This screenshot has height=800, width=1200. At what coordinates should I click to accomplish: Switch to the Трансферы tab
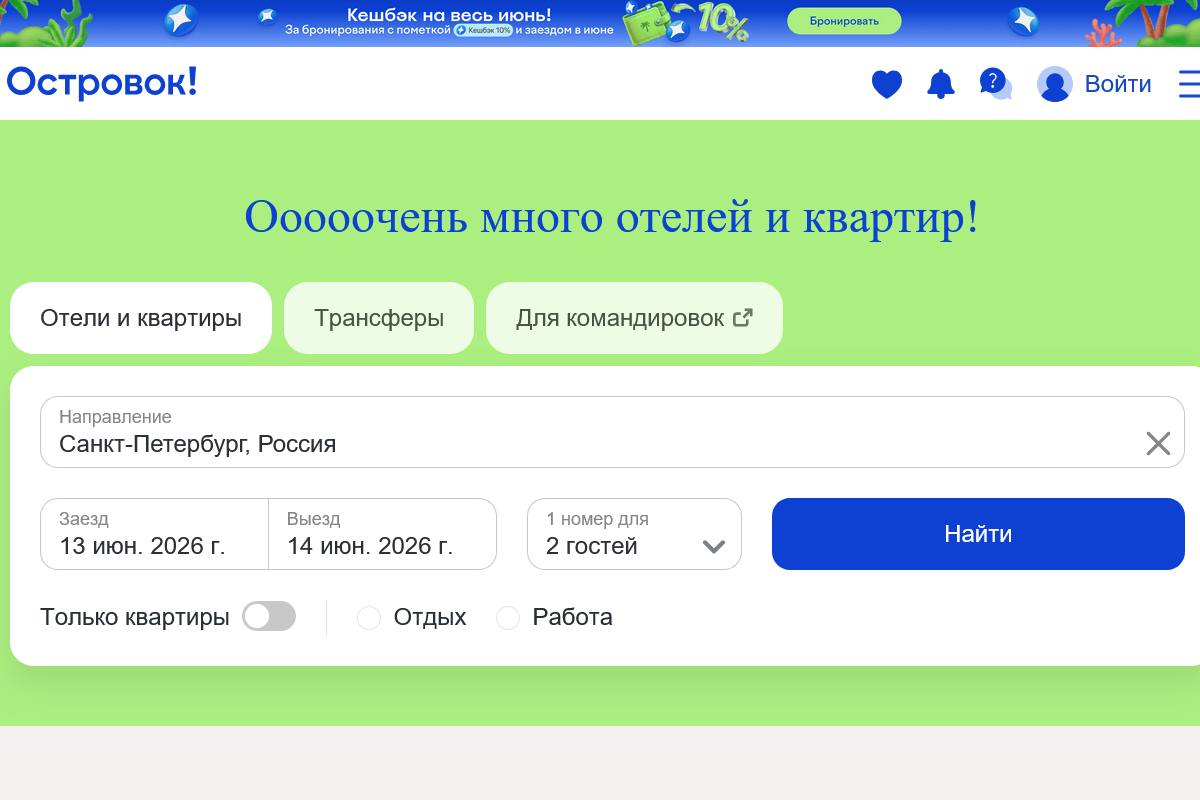click(379, 318)
